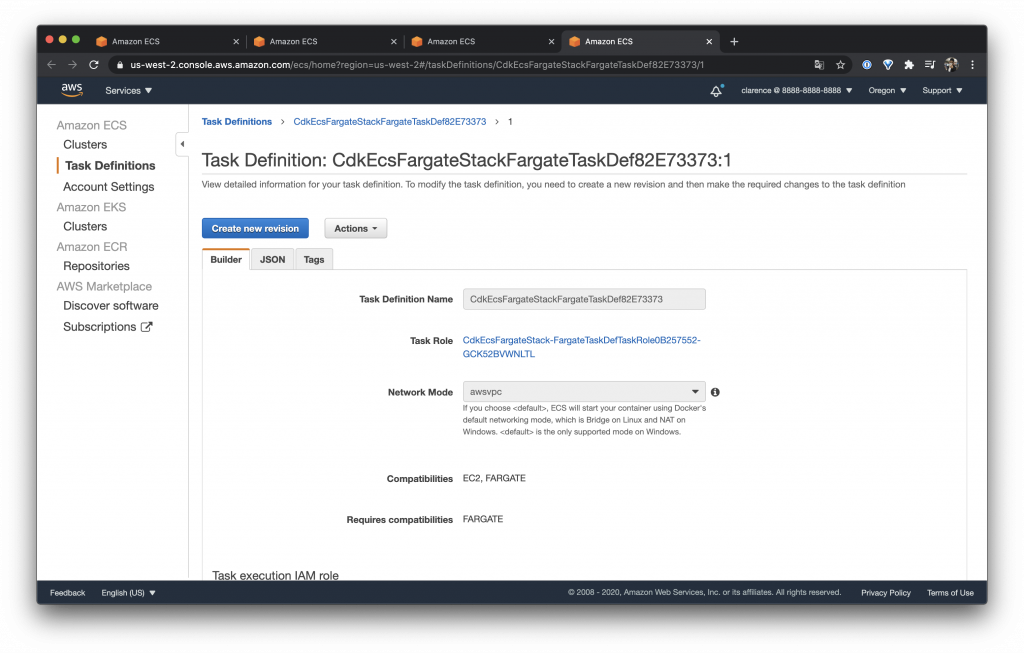Open Account Settings in sidebar
The image size is (1024, 653).
[108, 187]
